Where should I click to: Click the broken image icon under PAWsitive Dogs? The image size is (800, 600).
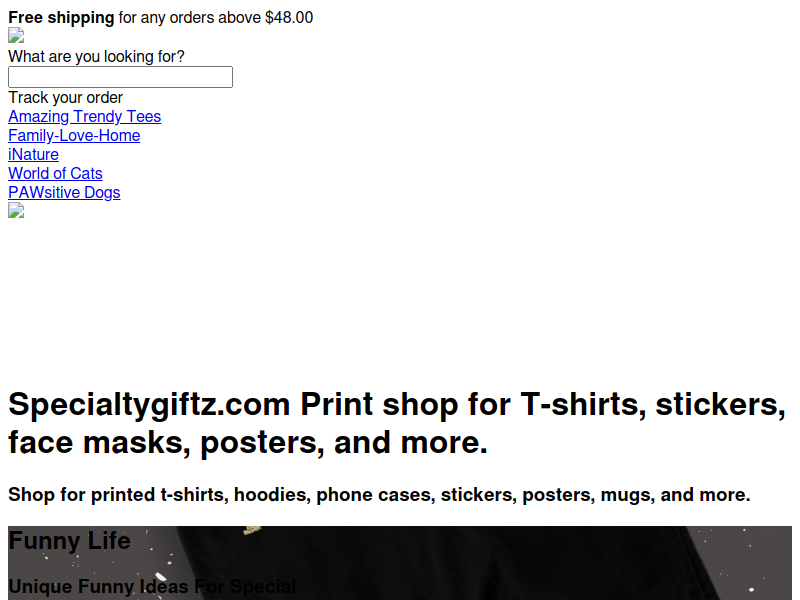pos(16,210)
